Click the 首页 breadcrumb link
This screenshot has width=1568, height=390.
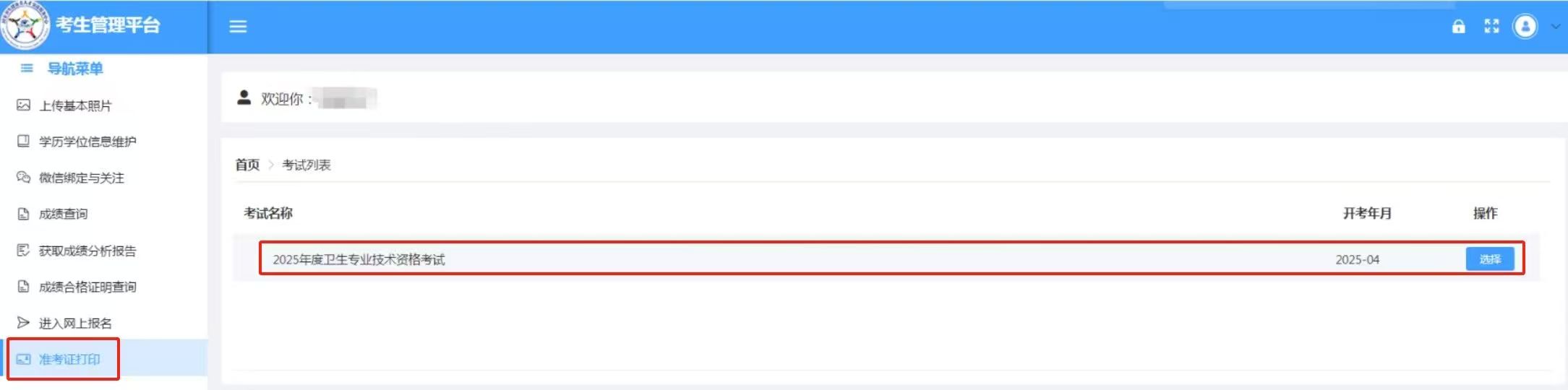(247, 165)
